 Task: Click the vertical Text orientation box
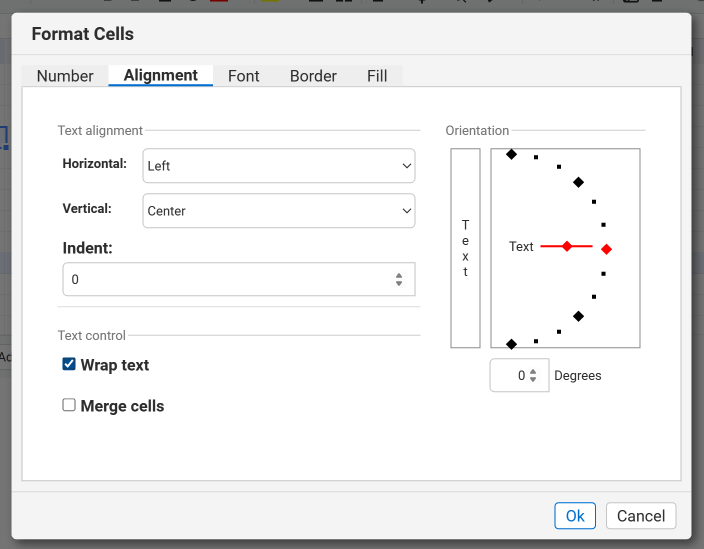pyautogui.click(x=465, y=248)
